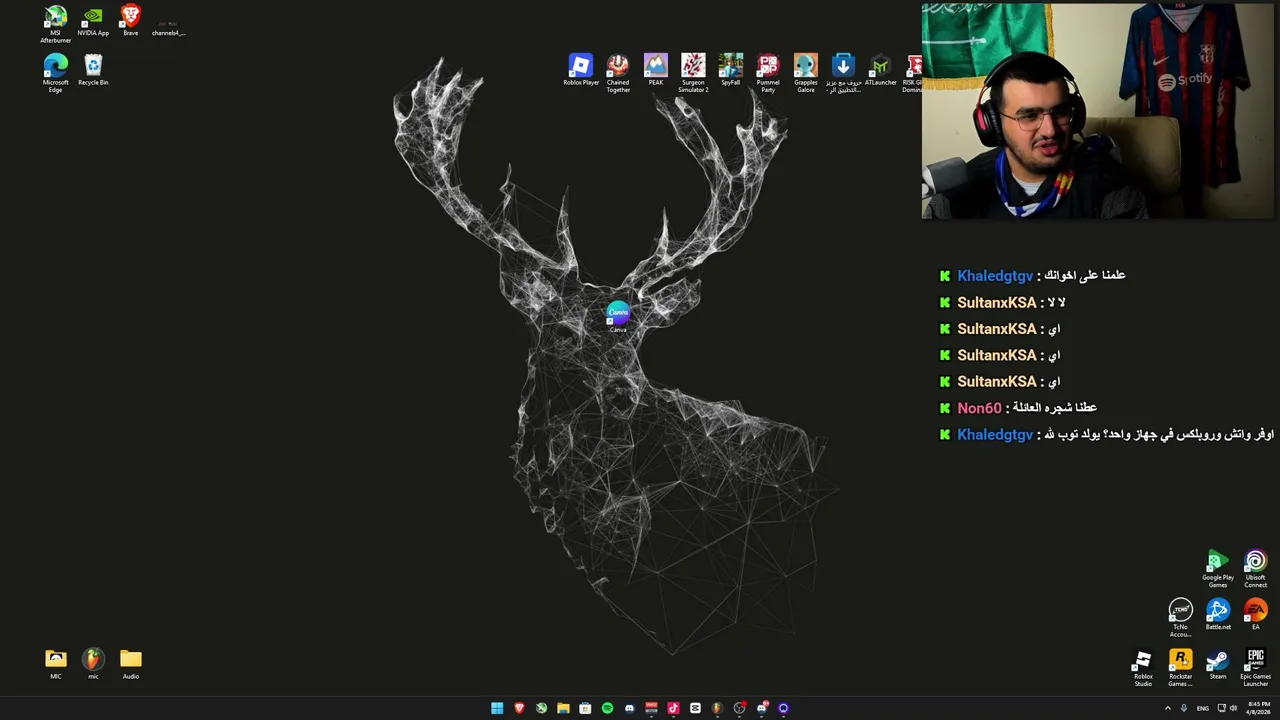The width and height of the screenshot is (1280, 720).
Task: Open the Windows Start menu
Action: click(497, 708)
